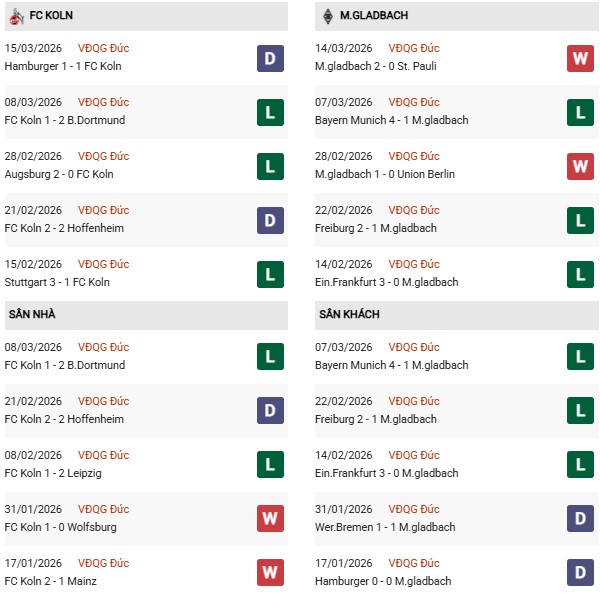Select the M.GLADBACH header tab
600x596 pixels.
(x=375, y=16)
